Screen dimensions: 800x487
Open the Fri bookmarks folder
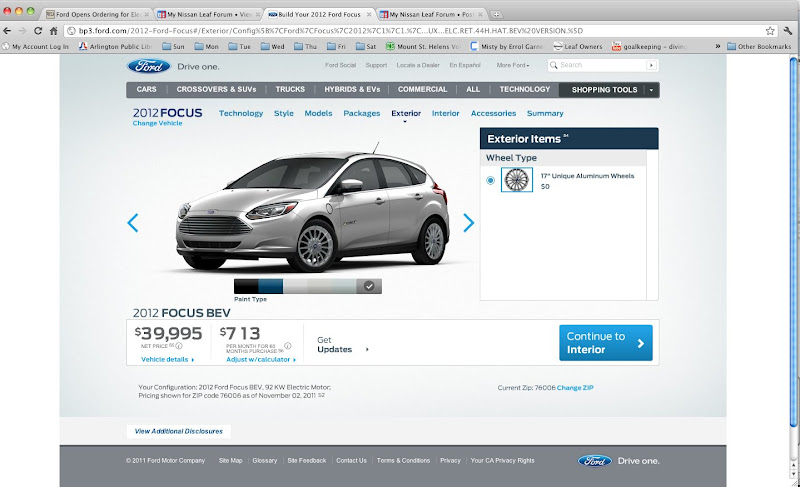(x=336, y=46)
